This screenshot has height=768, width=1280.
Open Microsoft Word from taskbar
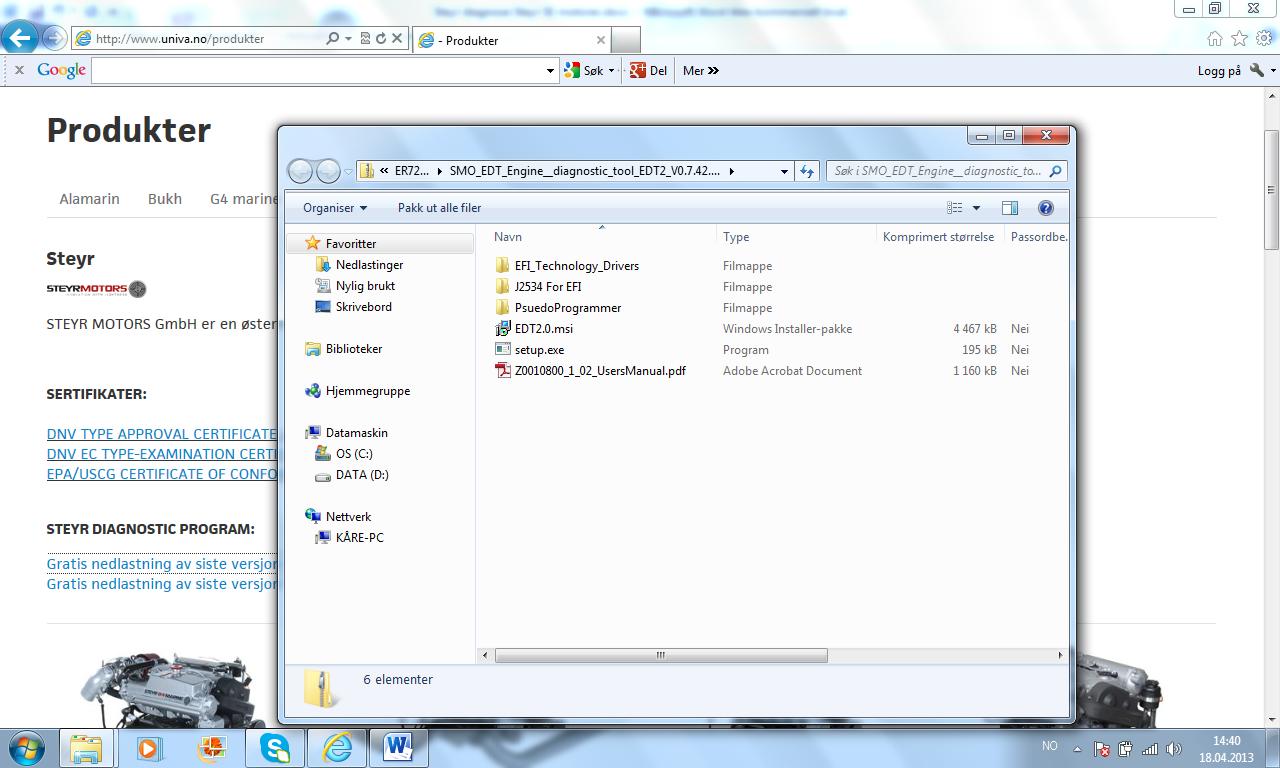click(x=397, y=748)
